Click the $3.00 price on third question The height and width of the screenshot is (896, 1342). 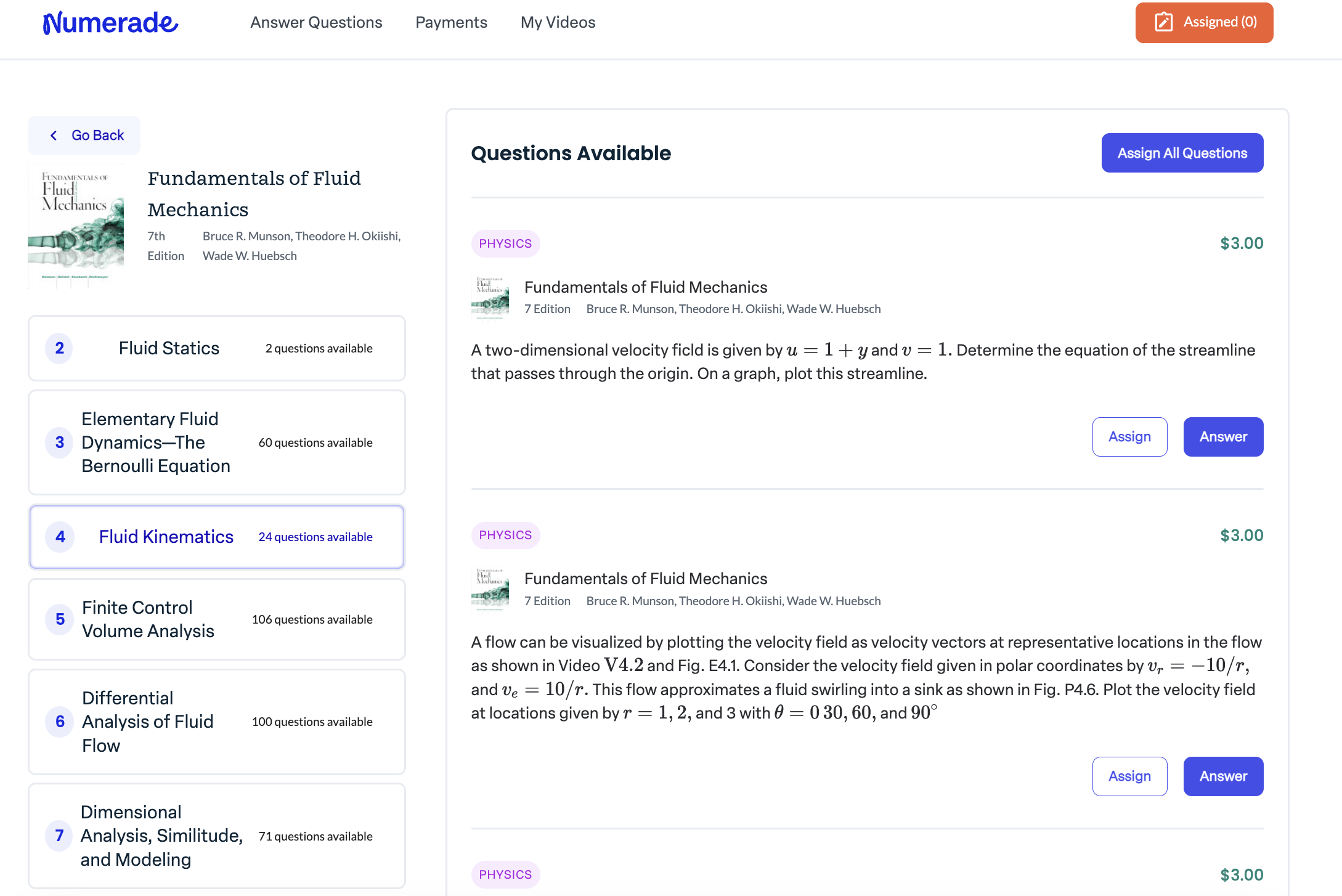[1242, 875]
